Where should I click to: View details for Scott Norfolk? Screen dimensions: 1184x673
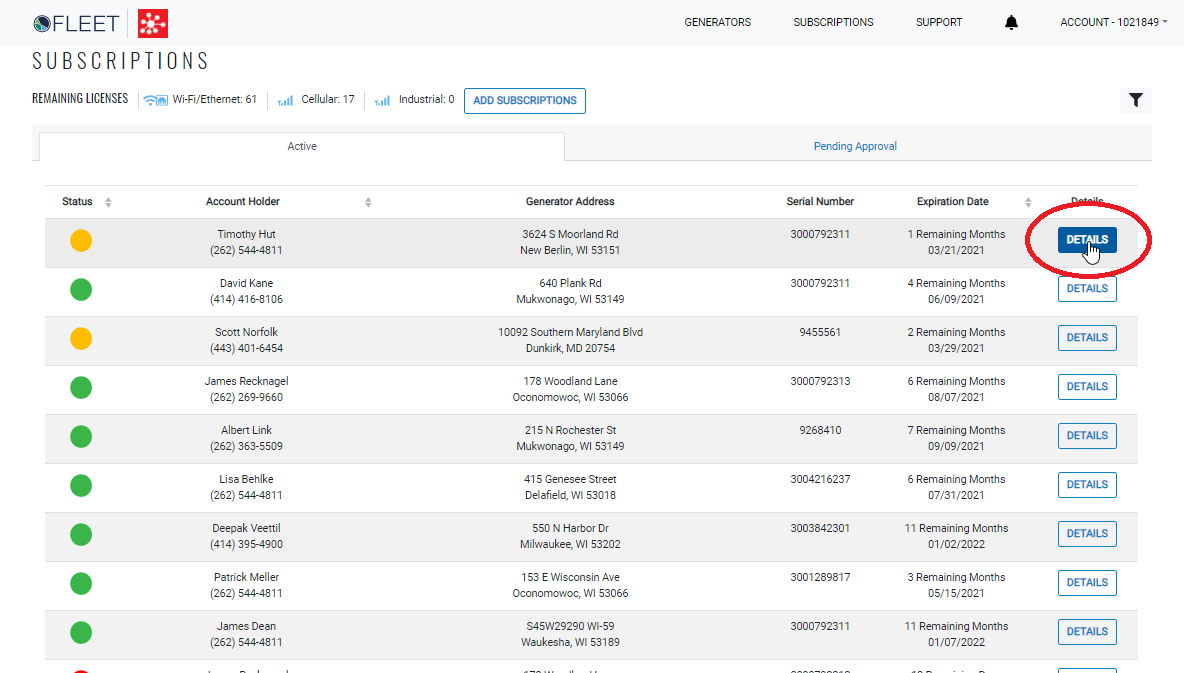click(x=1087, y=338)
